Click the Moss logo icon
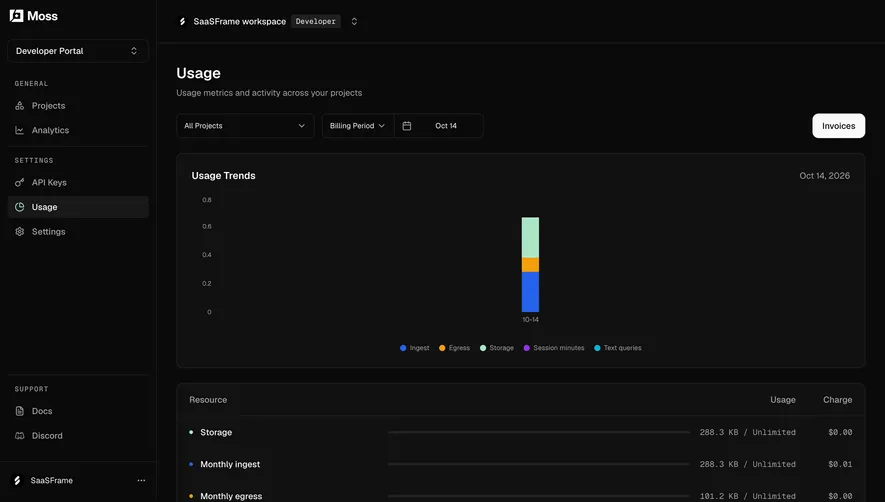Screen dimensions: 885x502 (x=16, y=16)
